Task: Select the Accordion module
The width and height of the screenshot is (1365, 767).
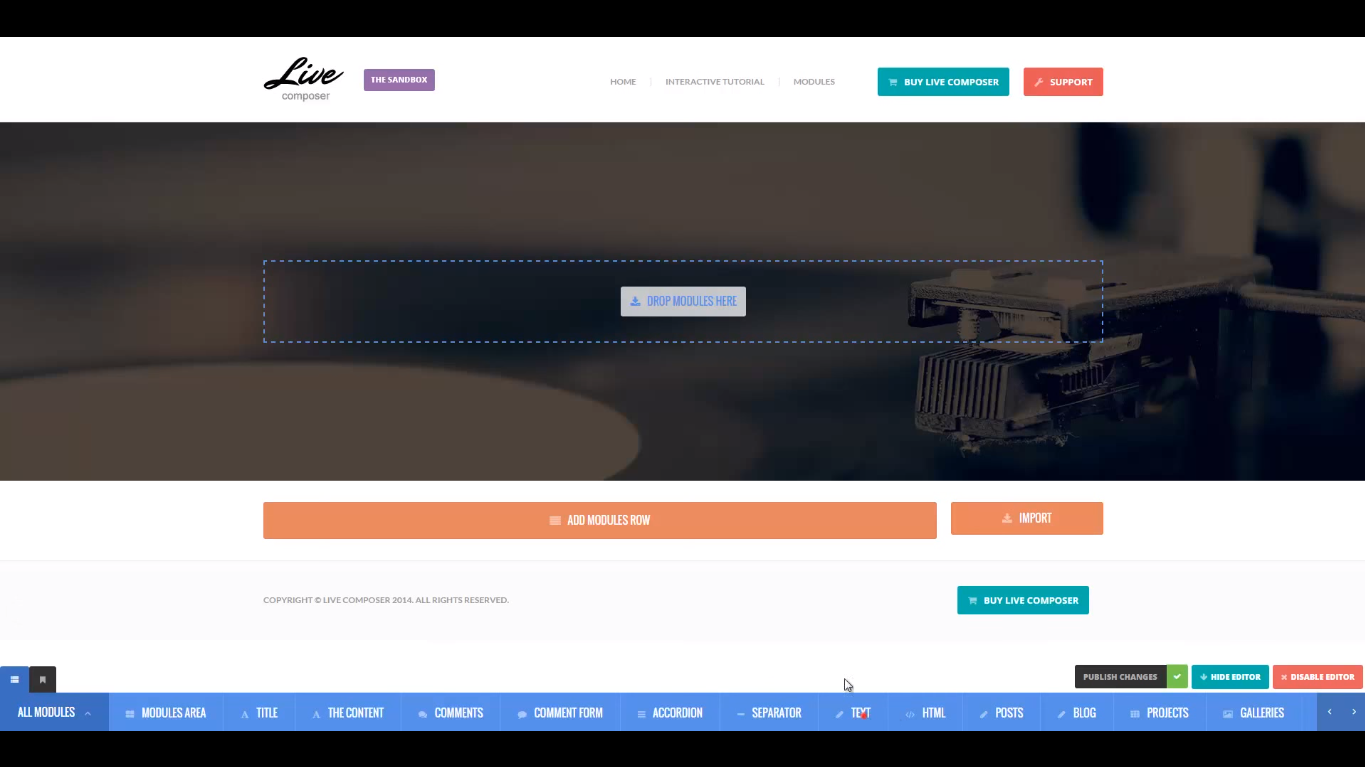Action: coord(670,713)
